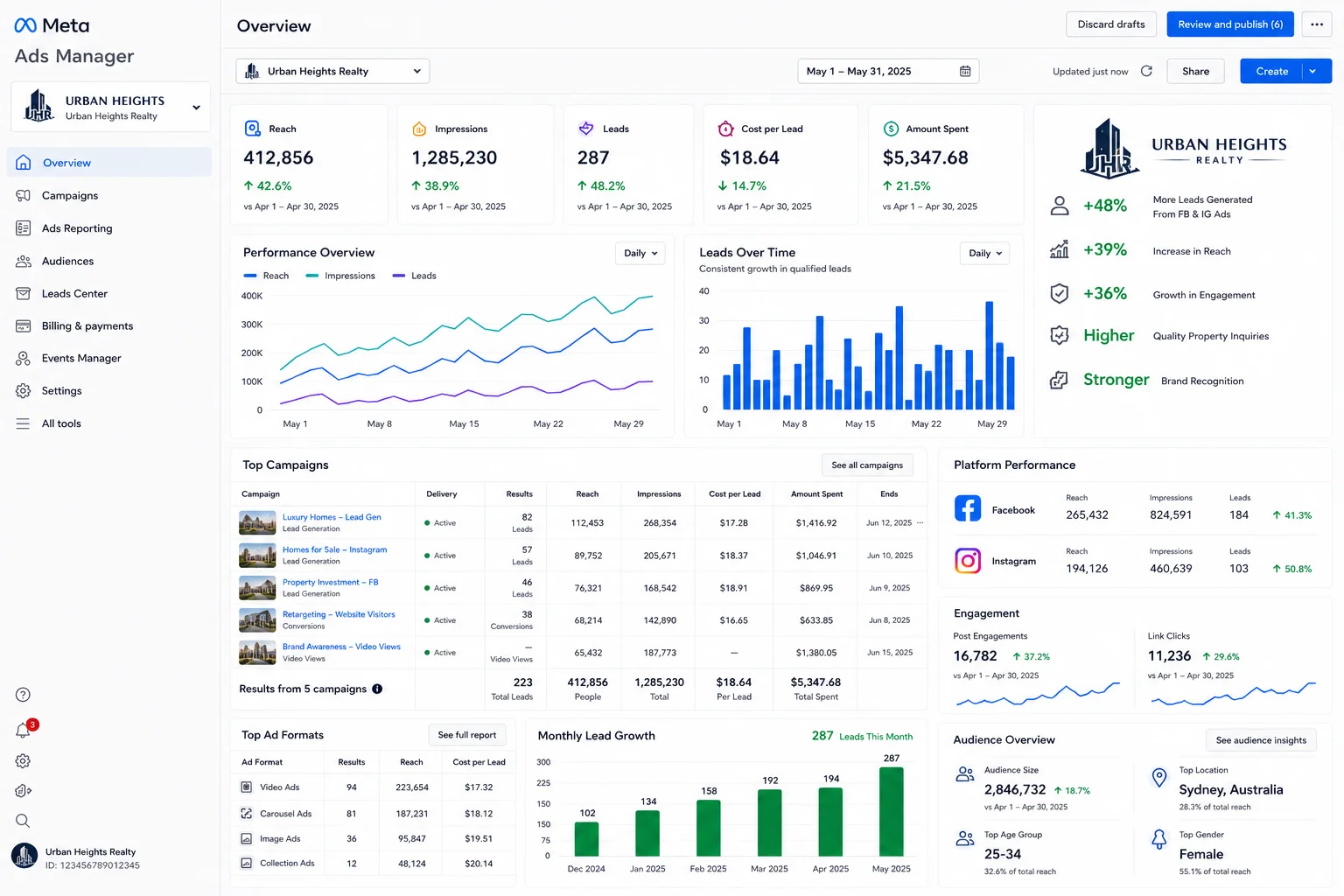Click the Audience Size people icon
1344x896 pixels.
[965, 774]
